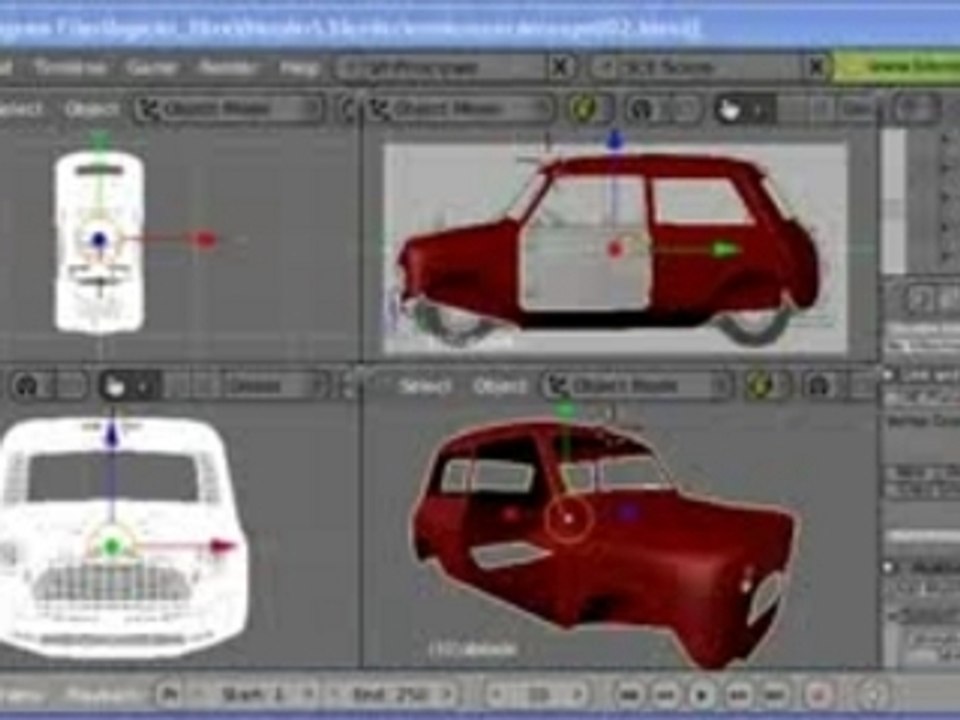Expand the Global orientation dropdown in front-view header

click(x=273, y=386)
